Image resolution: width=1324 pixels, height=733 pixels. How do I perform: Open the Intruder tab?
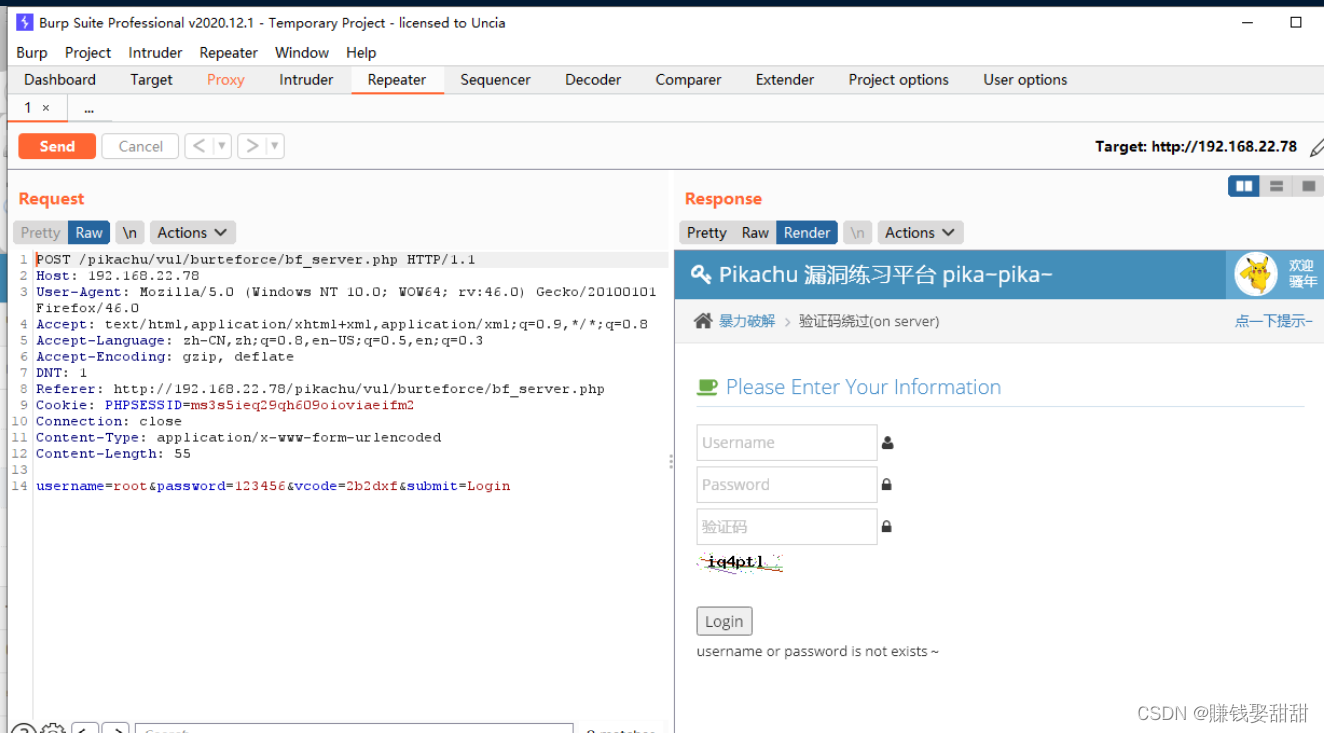click(306, 80)
